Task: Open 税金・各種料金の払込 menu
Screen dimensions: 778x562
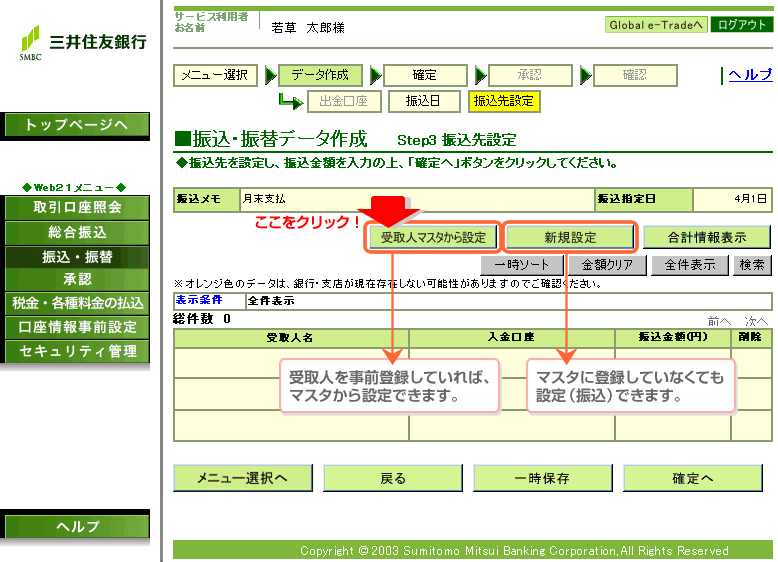Action: (77, 303)
